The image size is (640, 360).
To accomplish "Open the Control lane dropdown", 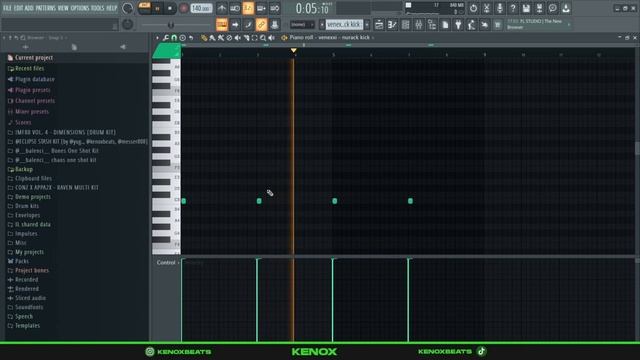I will click(168, 262).
